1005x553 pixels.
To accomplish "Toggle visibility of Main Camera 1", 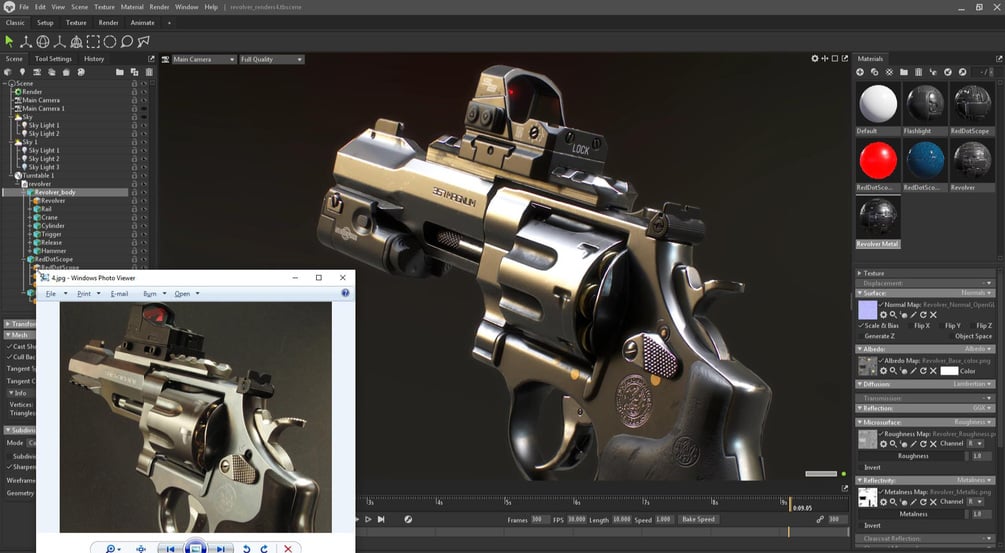I will (x=144, y=108).
